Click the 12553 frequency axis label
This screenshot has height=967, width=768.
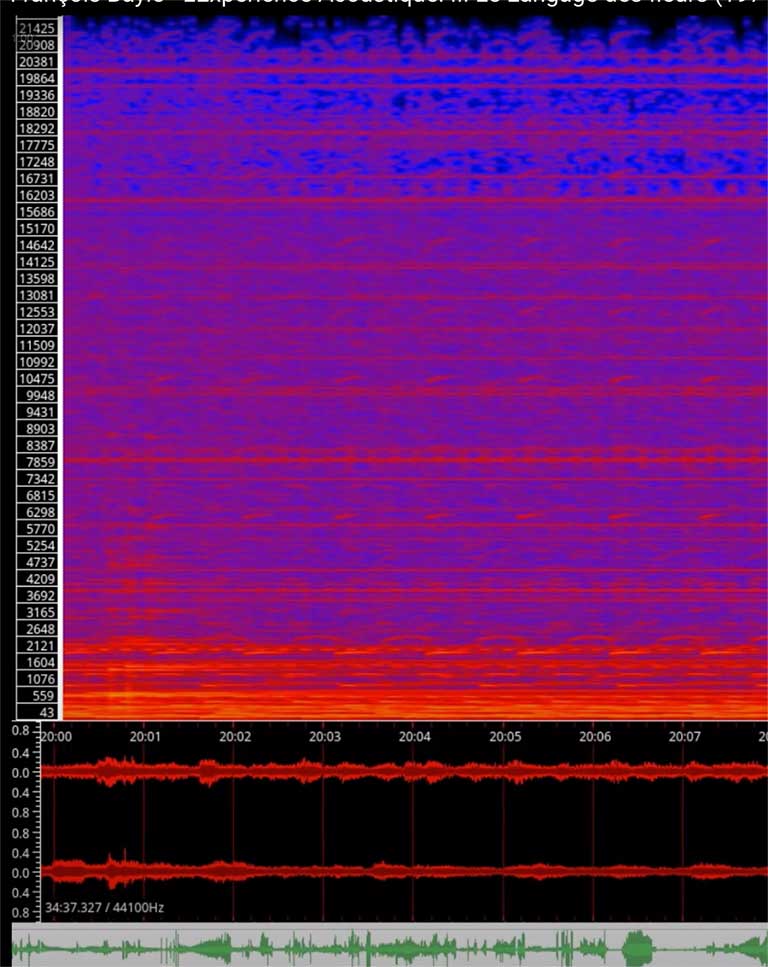pos(37,311)
